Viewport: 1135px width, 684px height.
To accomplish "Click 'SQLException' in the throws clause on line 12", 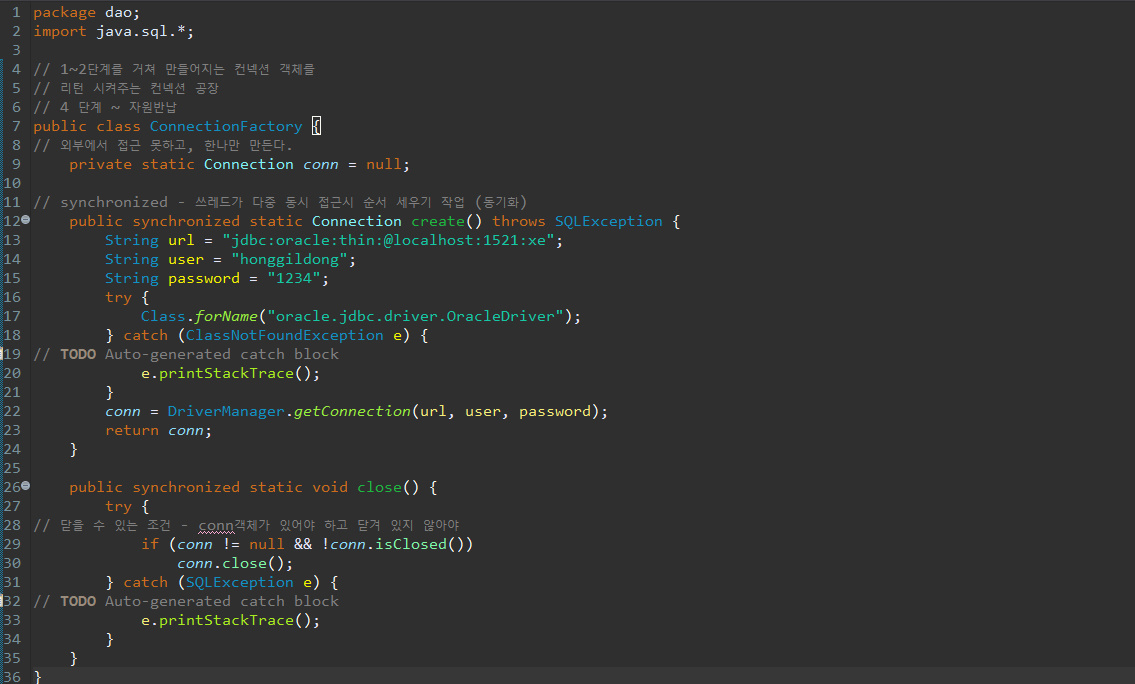I will click(609, 221).
